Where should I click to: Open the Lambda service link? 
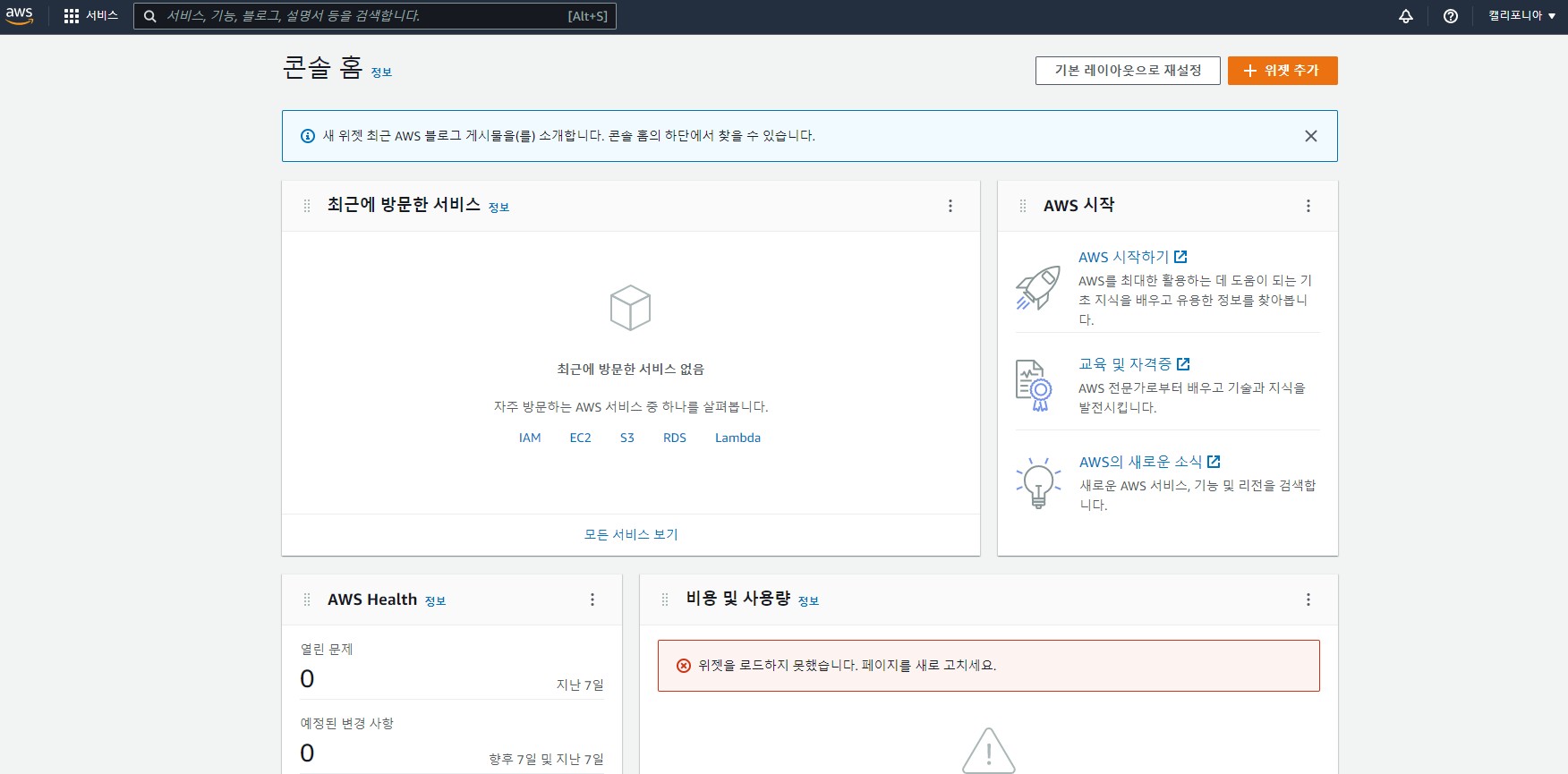(x=737, y=438)
